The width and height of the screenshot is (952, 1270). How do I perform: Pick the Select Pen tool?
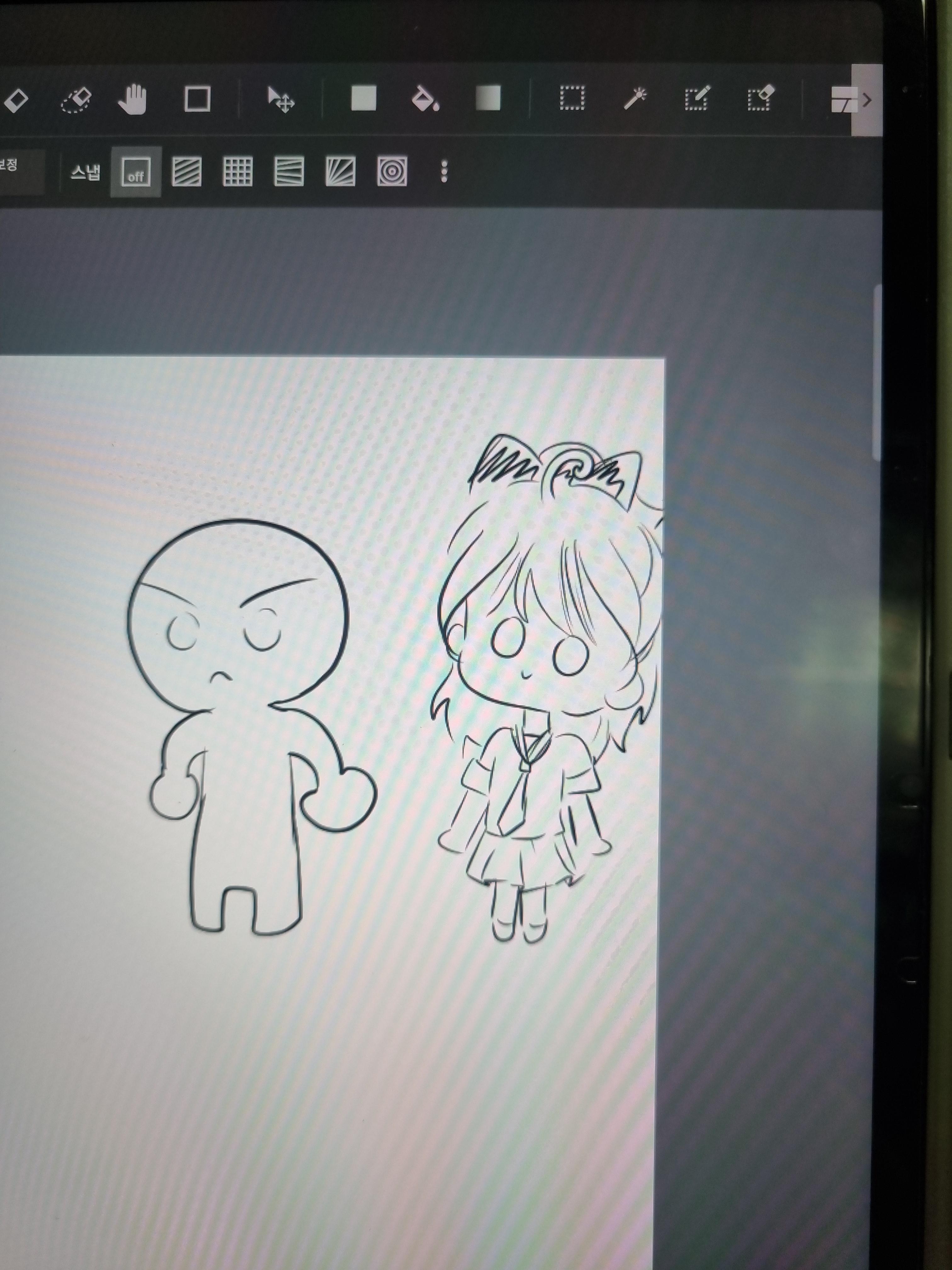698,98
